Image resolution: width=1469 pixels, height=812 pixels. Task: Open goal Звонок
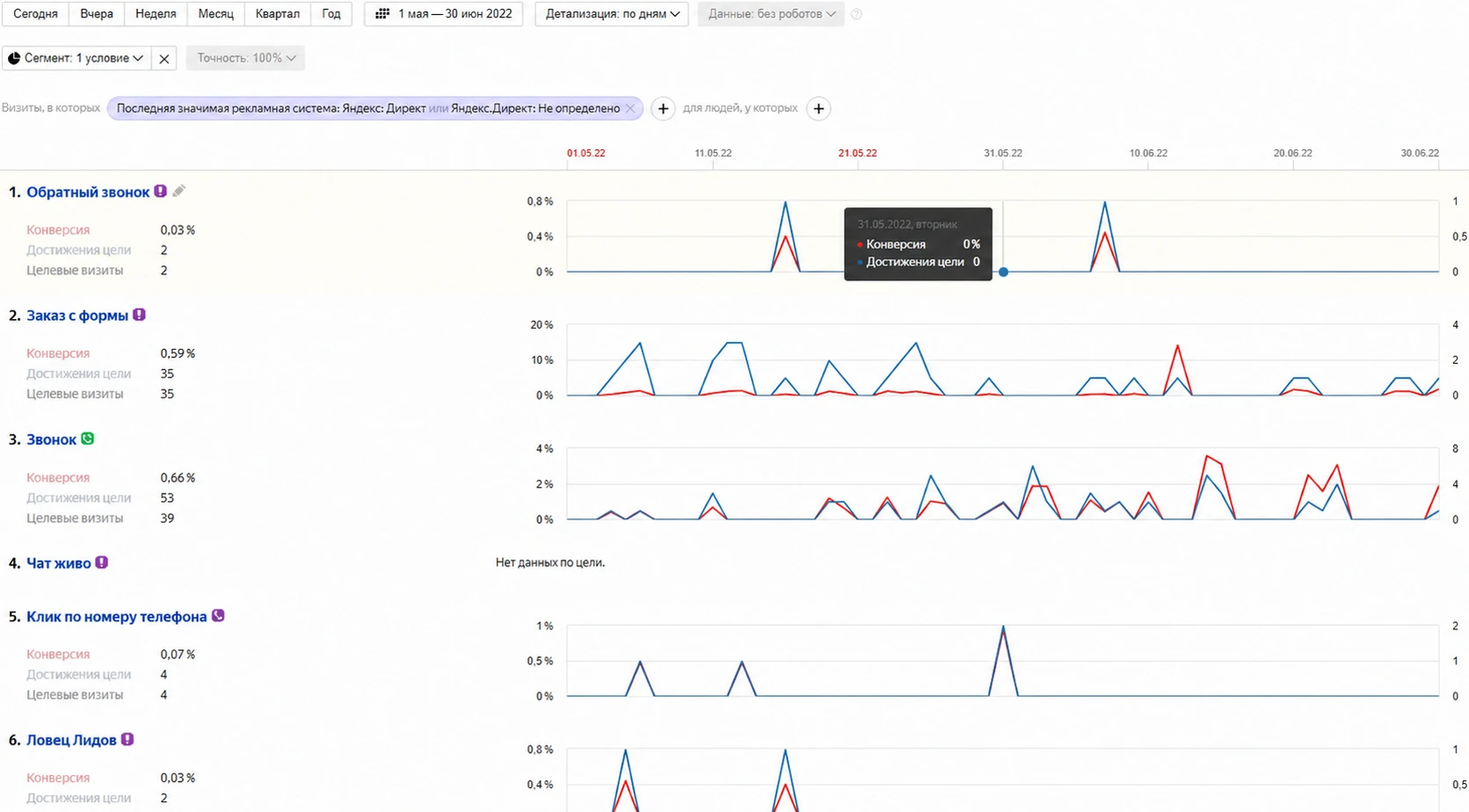[x=51, y=439]
